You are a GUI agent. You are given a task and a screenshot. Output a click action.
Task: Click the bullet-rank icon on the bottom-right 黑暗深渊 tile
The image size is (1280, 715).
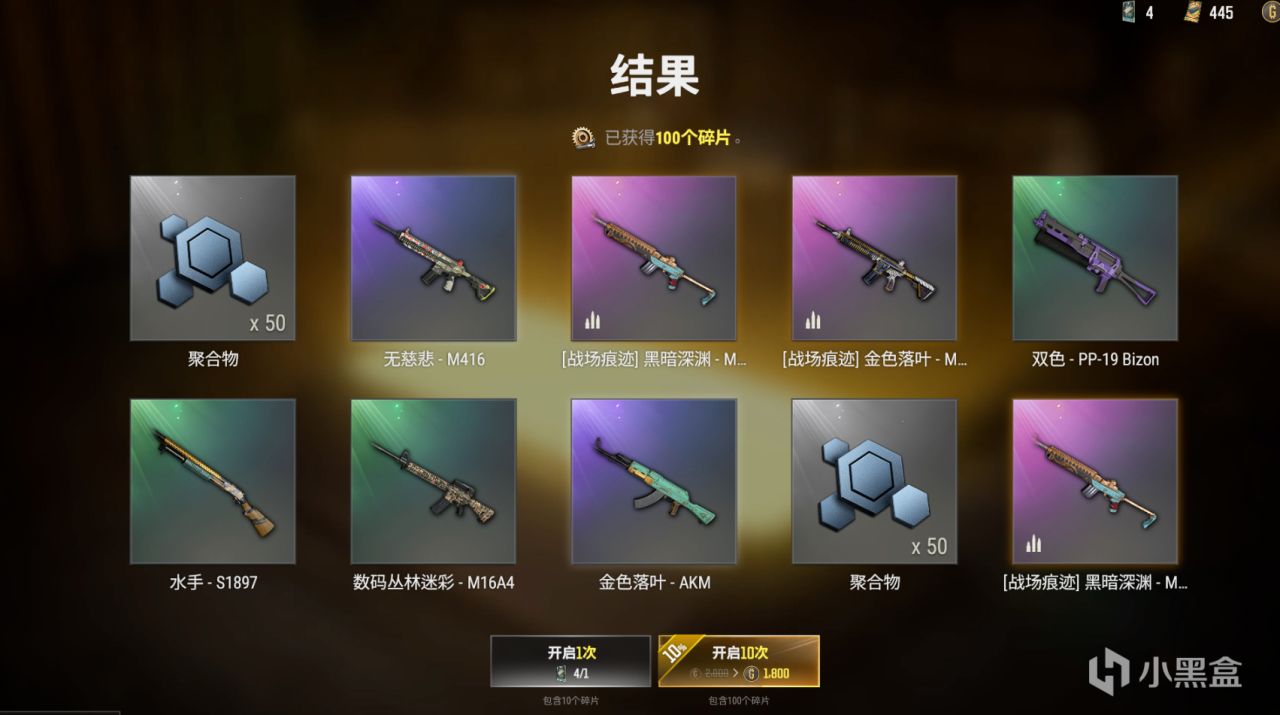(x=1034, y=544)
